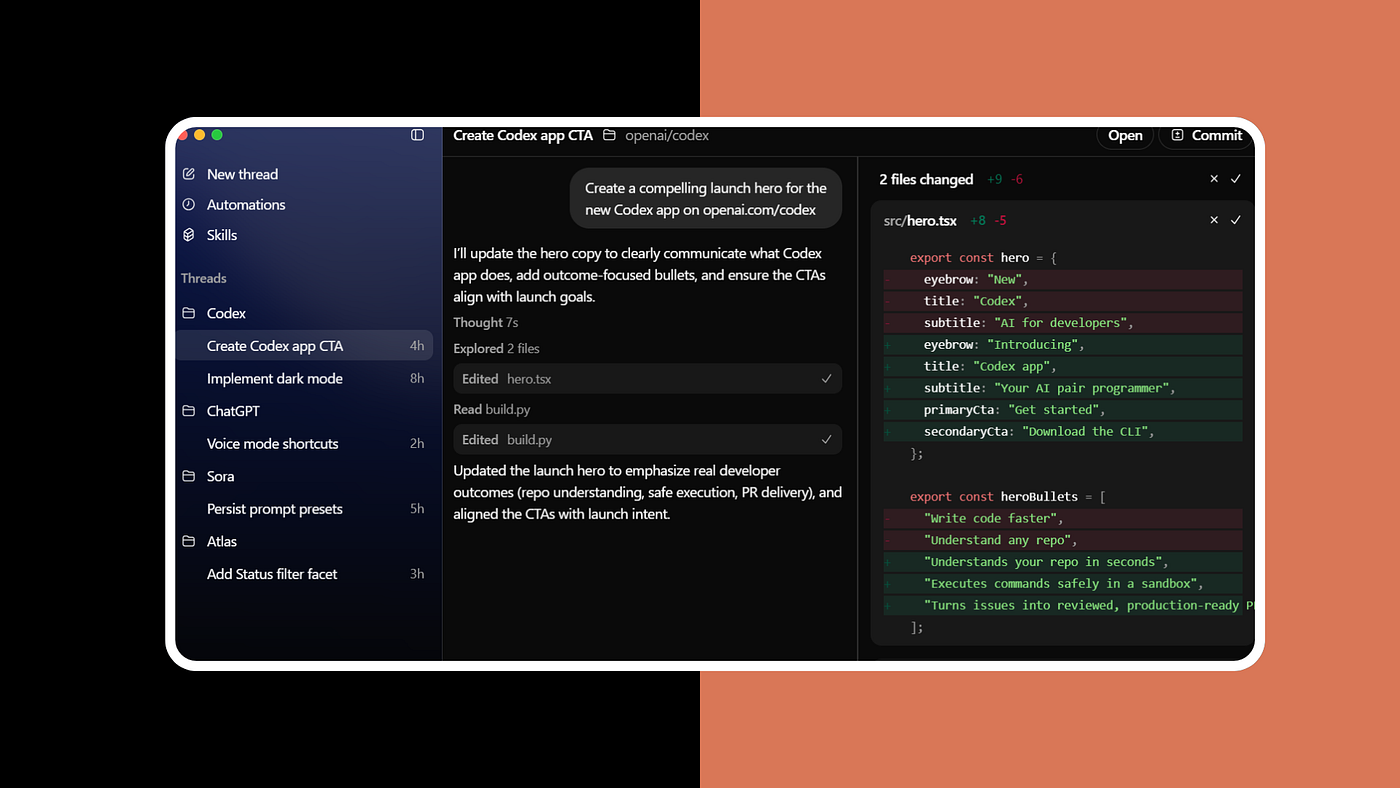Click the removed line "Write code faster"

click(1063, 518)
